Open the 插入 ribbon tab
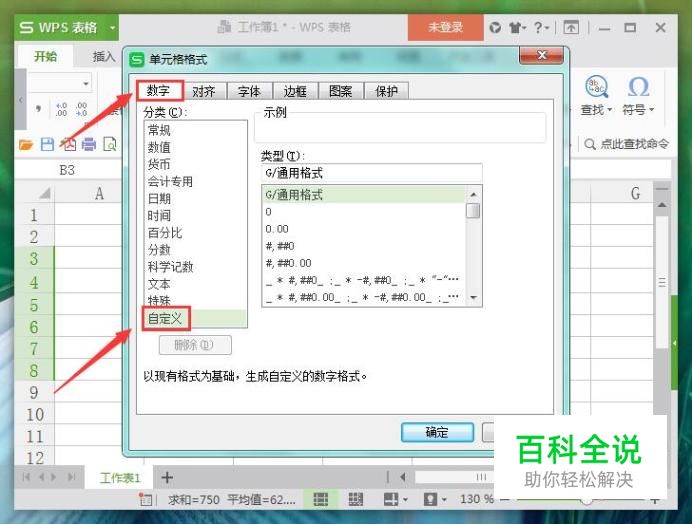The width and height of the screenshot is (692, 524). point(104,57)
